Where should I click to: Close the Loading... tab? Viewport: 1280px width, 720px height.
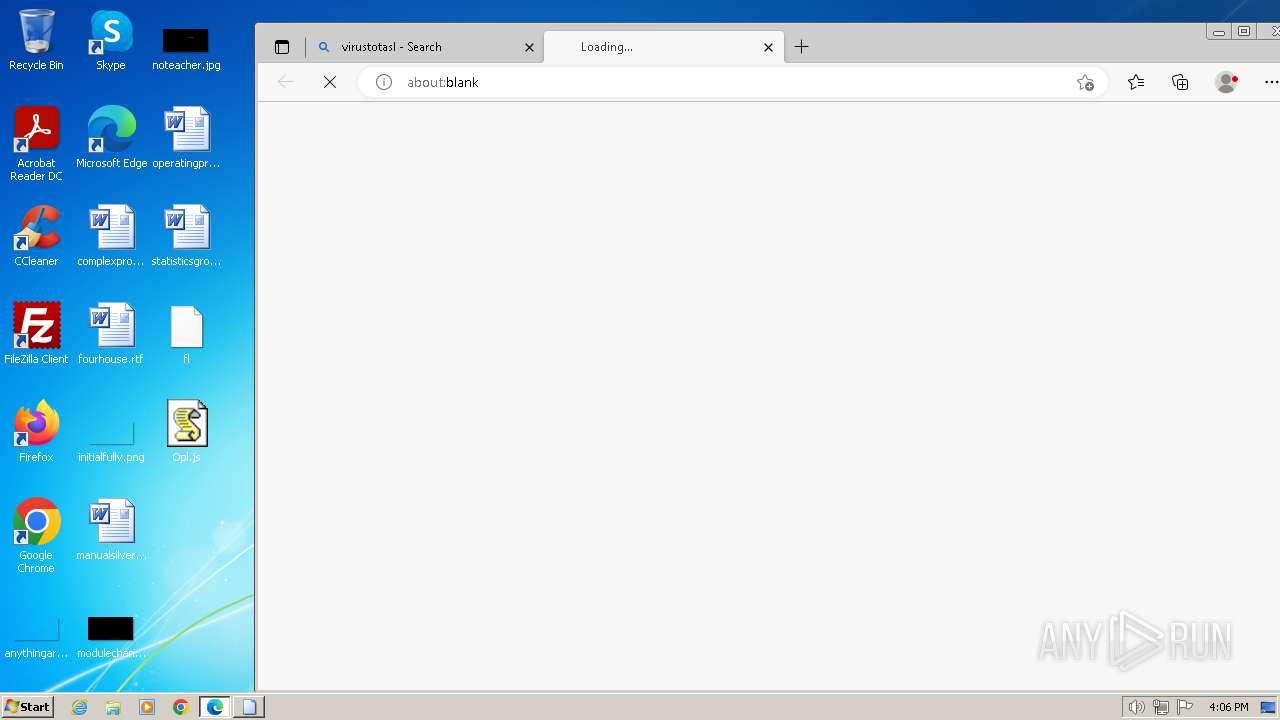pos(768,47)
